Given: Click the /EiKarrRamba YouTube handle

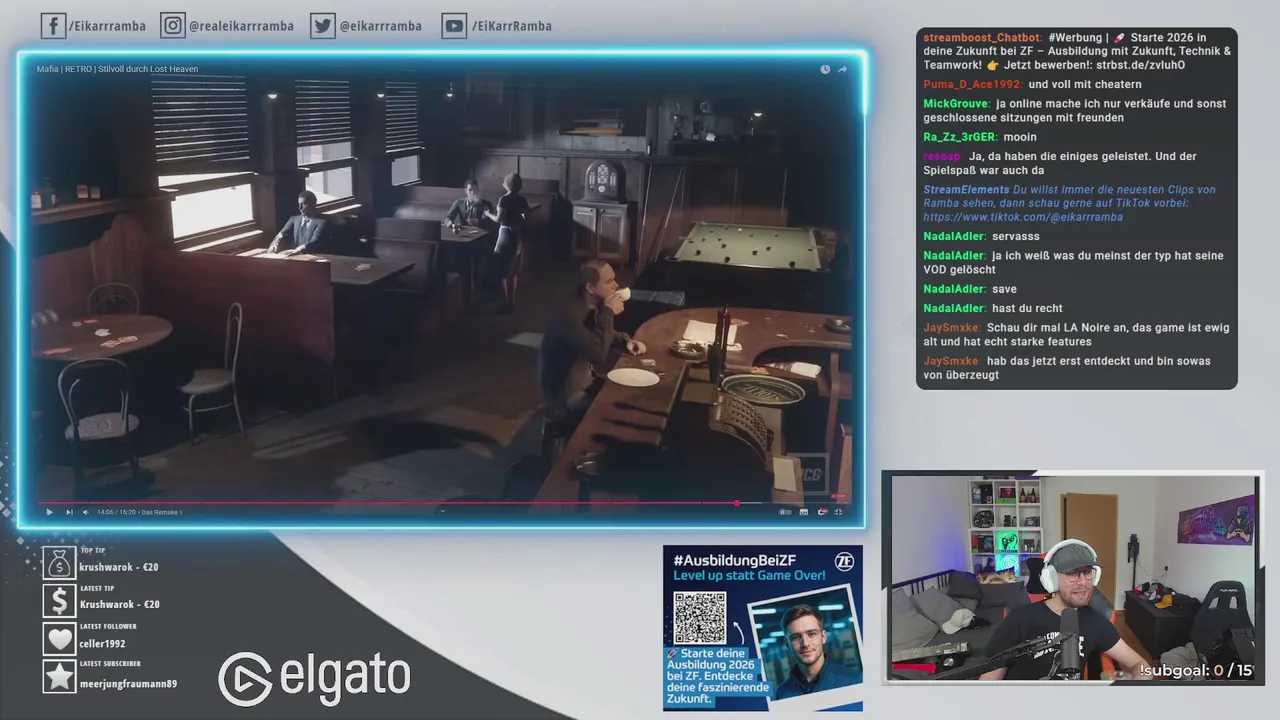Looking at the screenshot, I should (511, 26).
